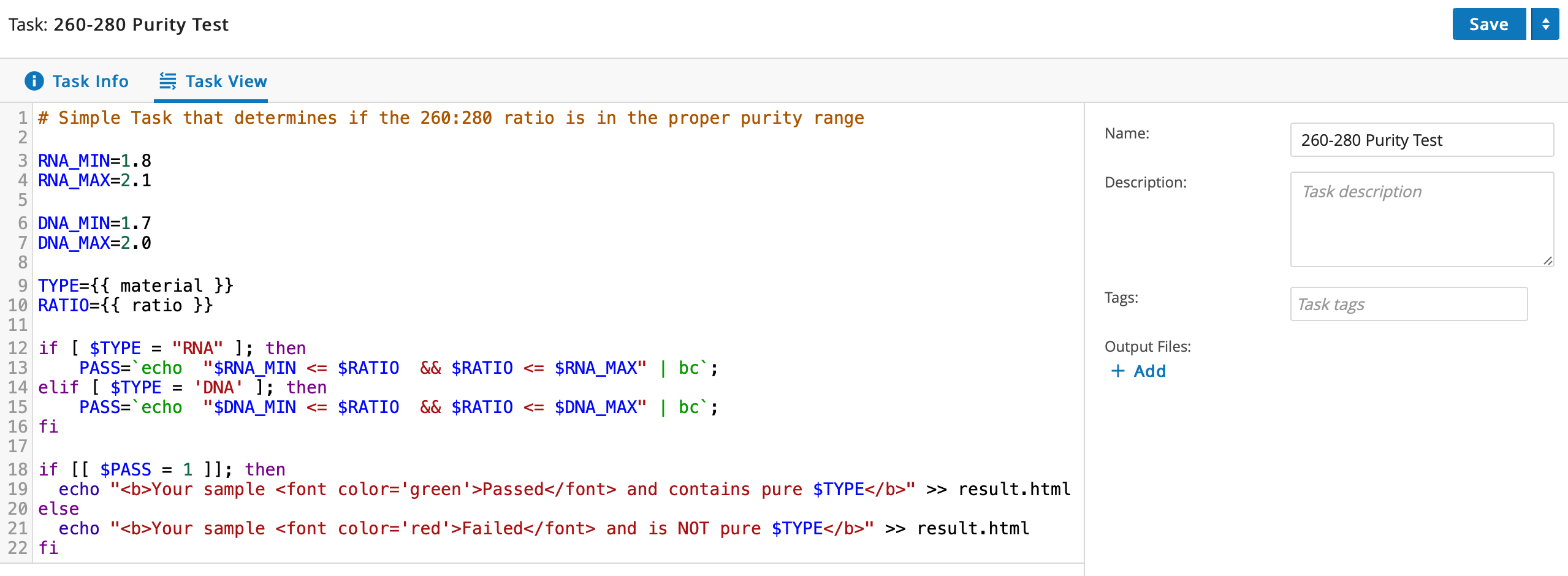The height and width of the screenshot is (576, 1568).
Task: Open the Save options dropdown arrow
Action: click(x=1545, y=25)
